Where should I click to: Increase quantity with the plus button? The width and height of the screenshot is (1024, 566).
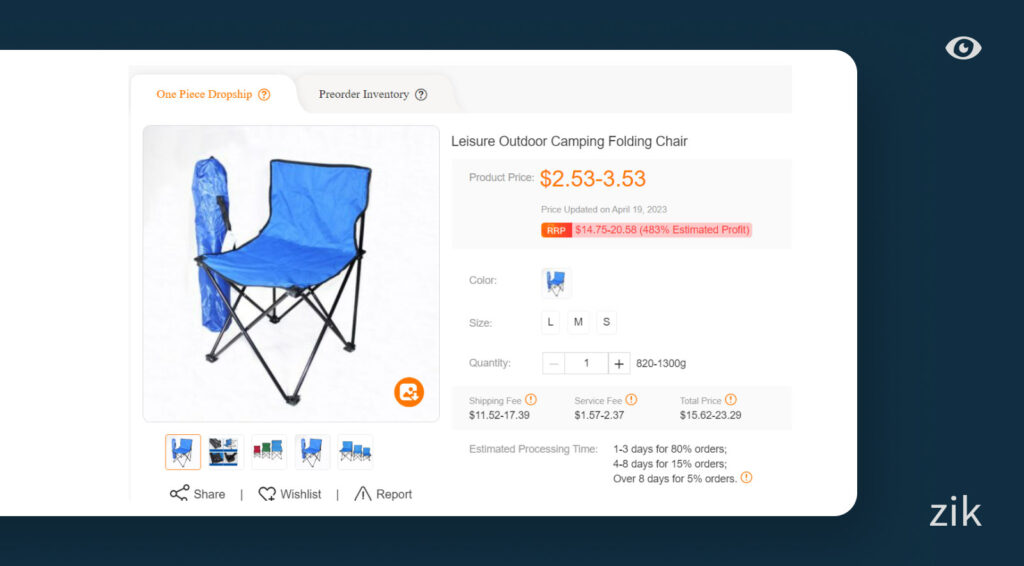pyautogui.click(x=619, y=364)
